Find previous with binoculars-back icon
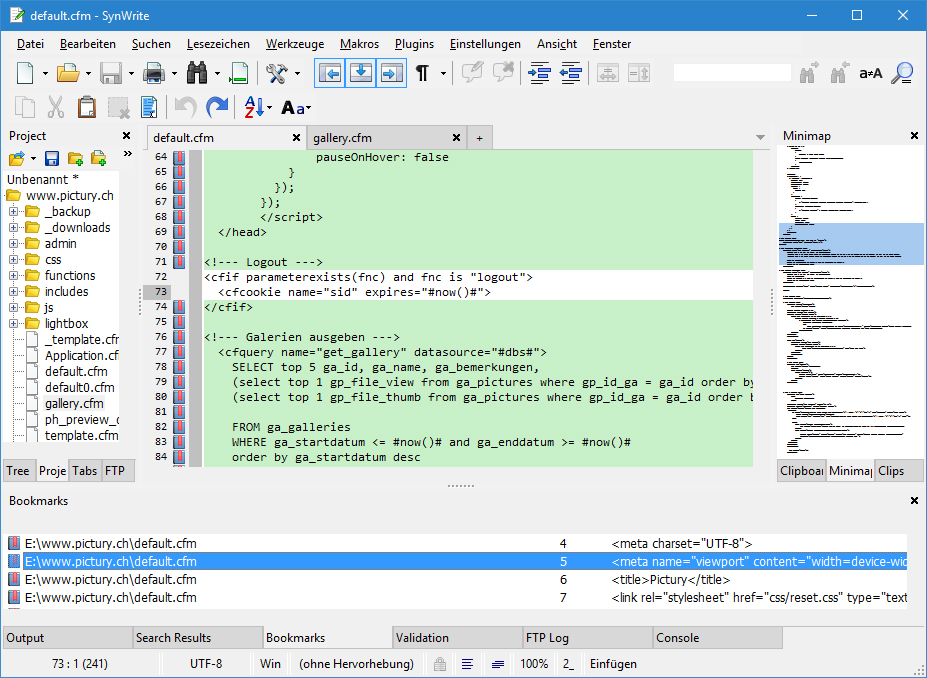927x678 pixels. (x=840, y=73)
